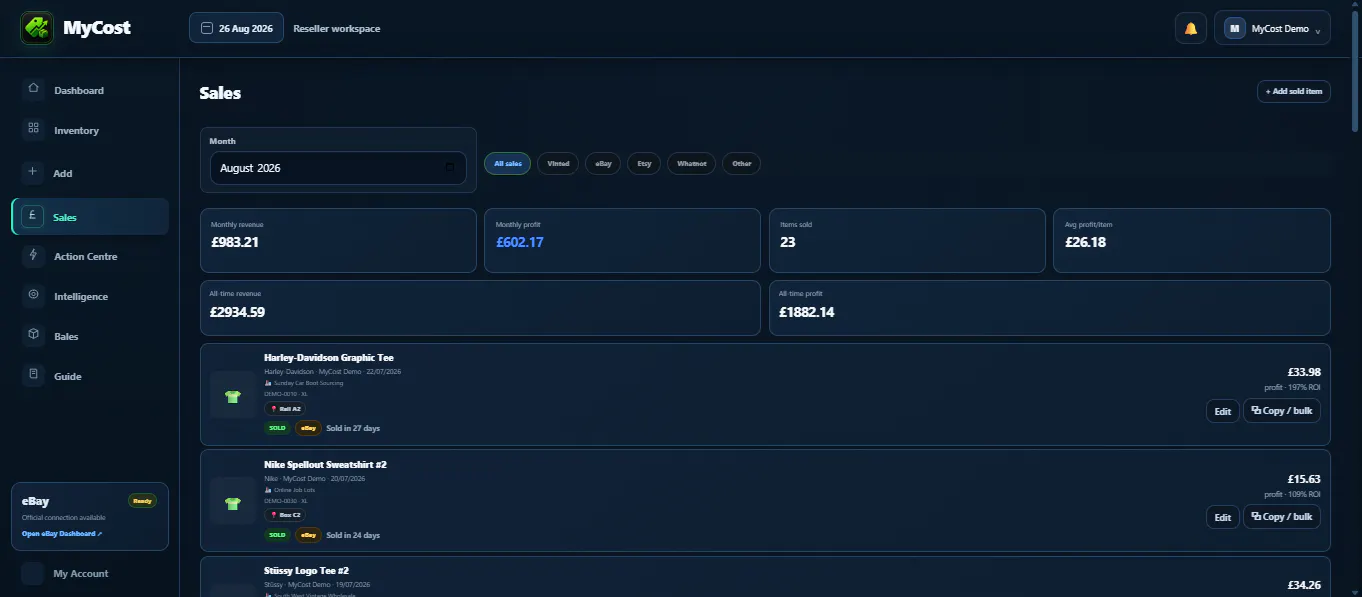Click the Inventory grid icon in sidebar
The image size is (1362, 597).
pos(33,130)
